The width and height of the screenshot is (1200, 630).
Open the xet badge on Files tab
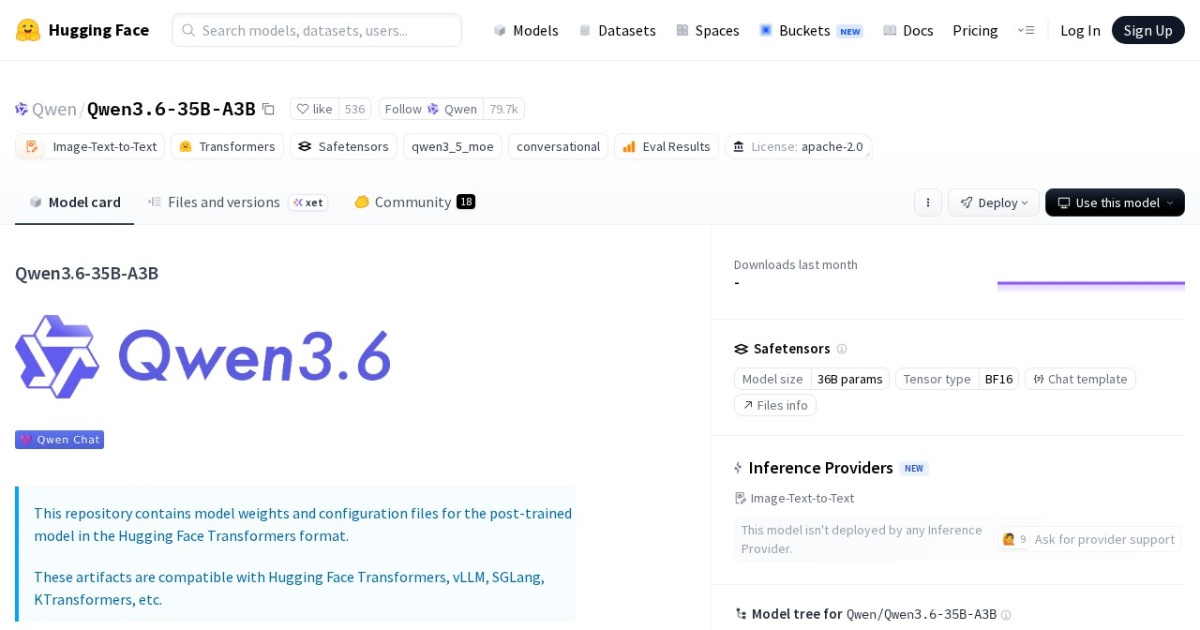308,202
